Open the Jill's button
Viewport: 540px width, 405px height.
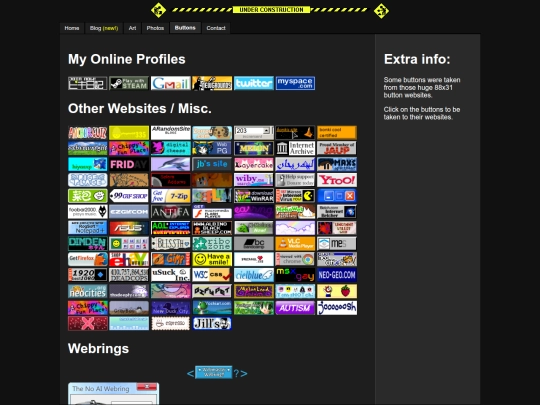pos(212,323)
